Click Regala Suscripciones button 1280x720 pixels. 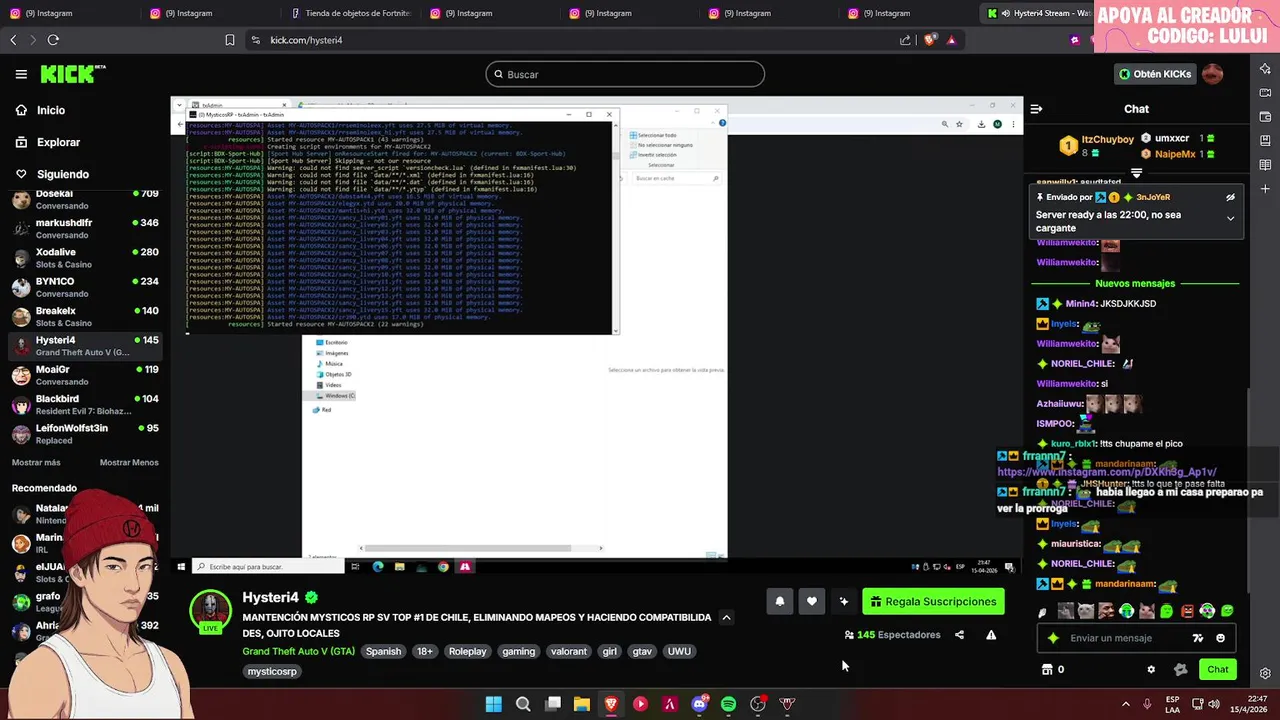click(x=933, y=601)
